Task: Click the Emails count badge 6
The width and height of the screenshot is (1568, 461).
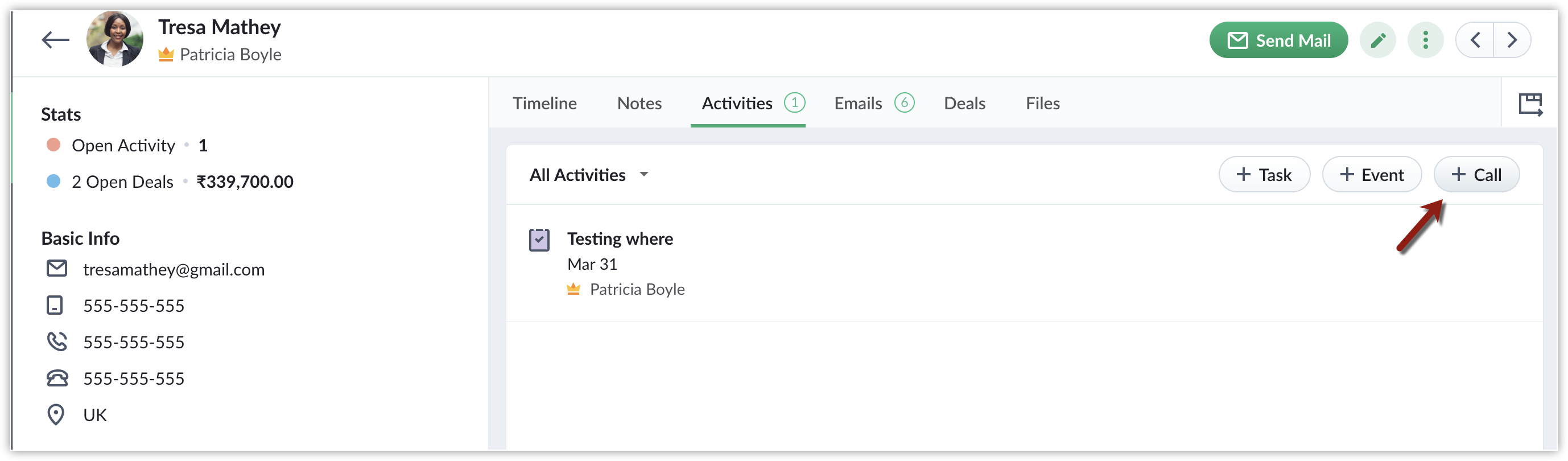Action: click(904, 103)
